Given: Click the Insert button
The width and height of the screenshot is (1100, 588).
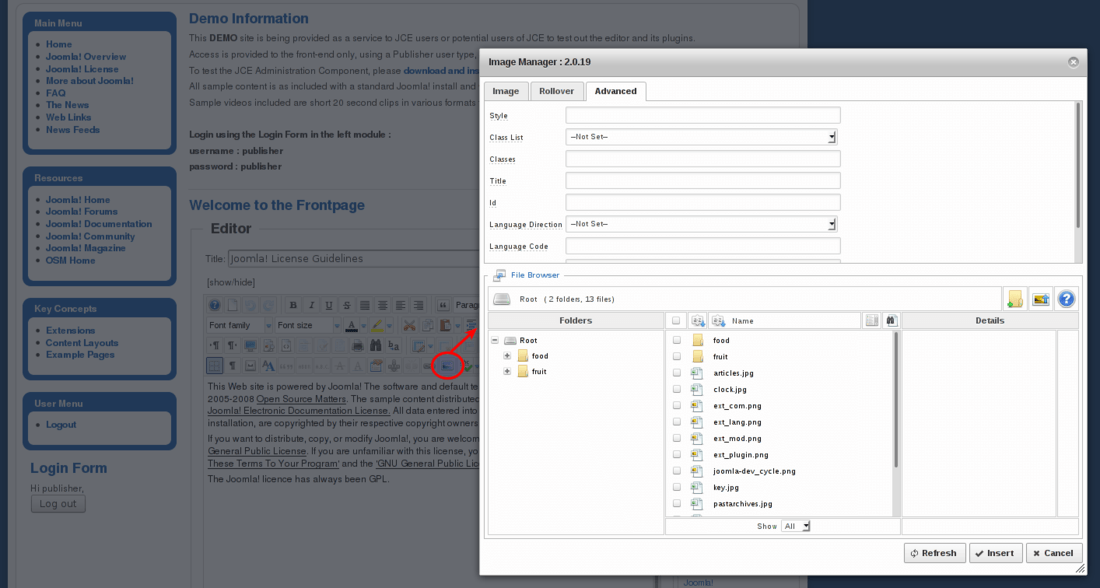Looking at the screenshot, I should point(995,553).
